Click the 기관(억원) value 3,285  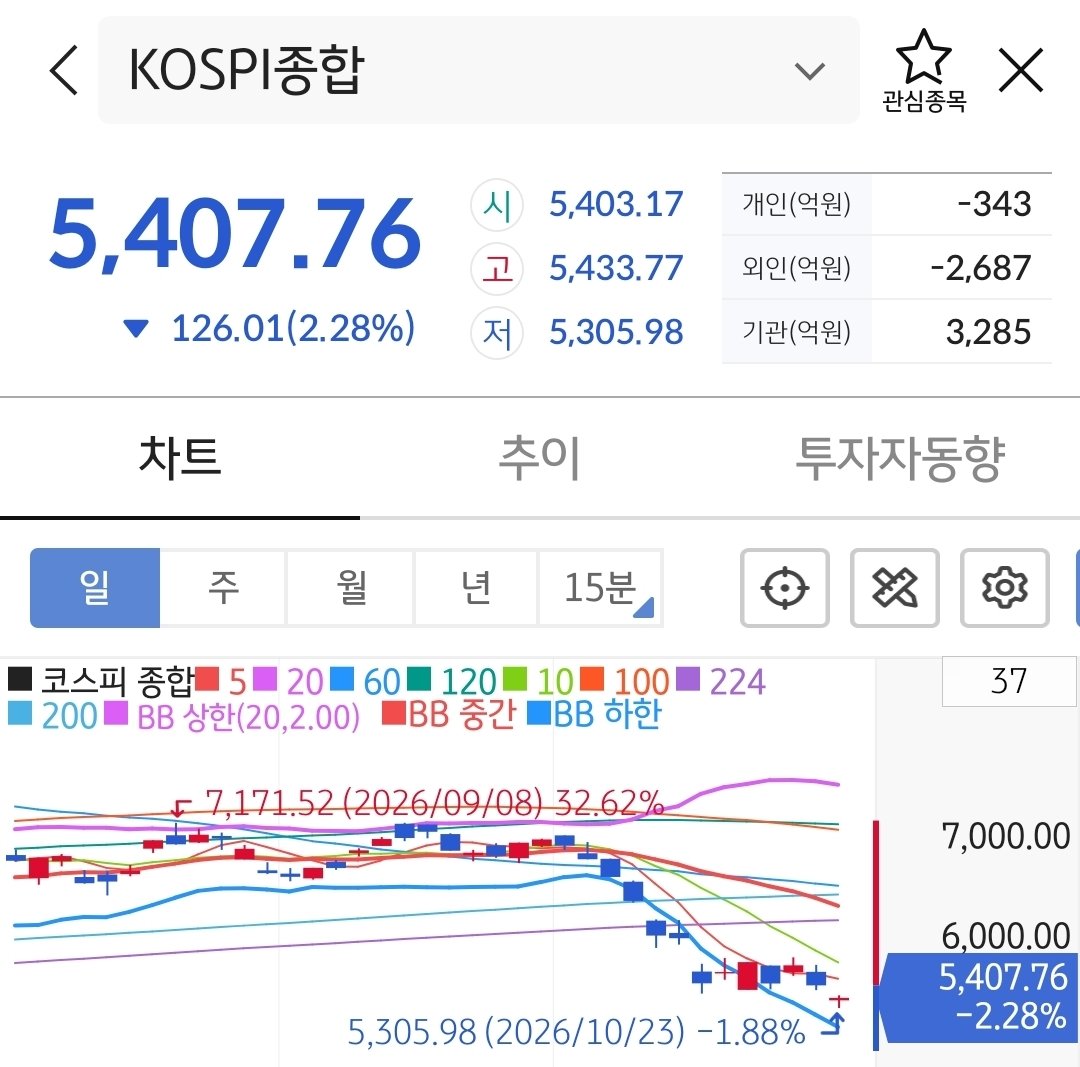pyautogui.click(x=988, y=332)
